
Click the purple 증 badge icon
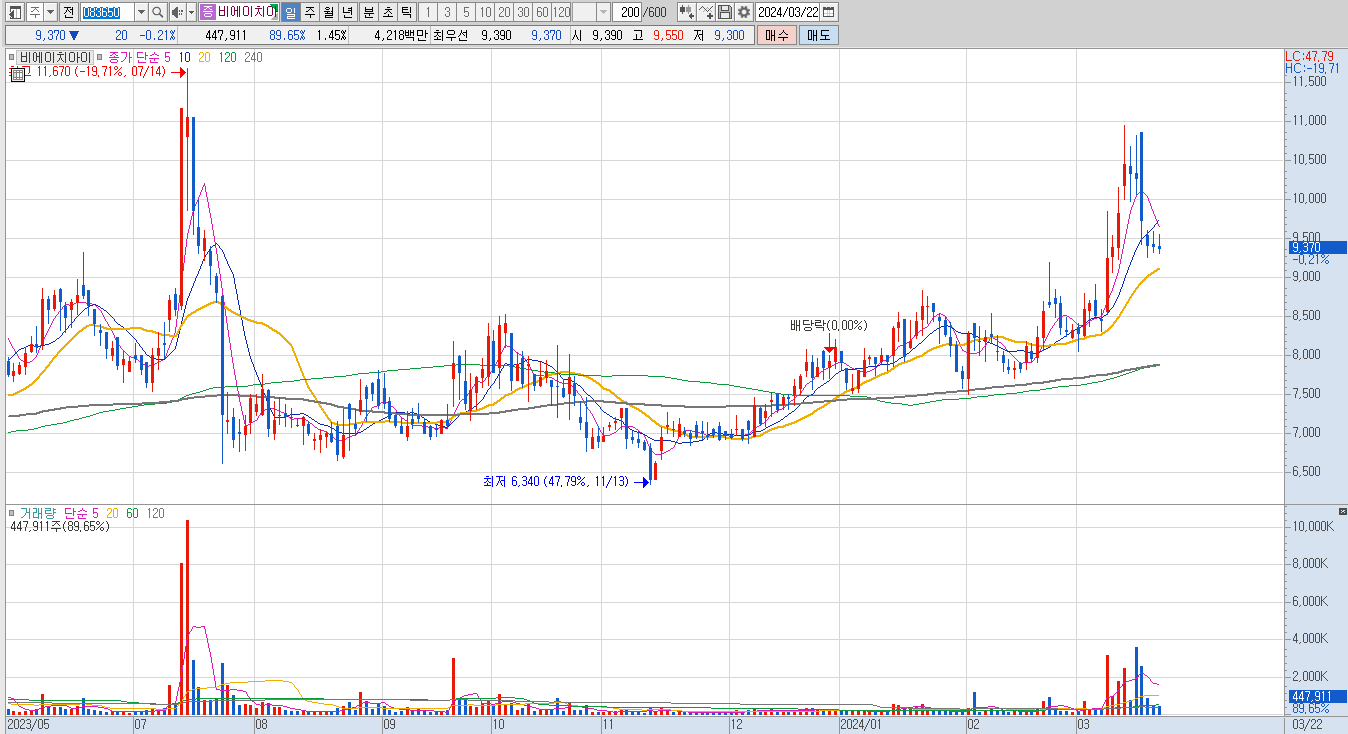(x=207, y=12)
